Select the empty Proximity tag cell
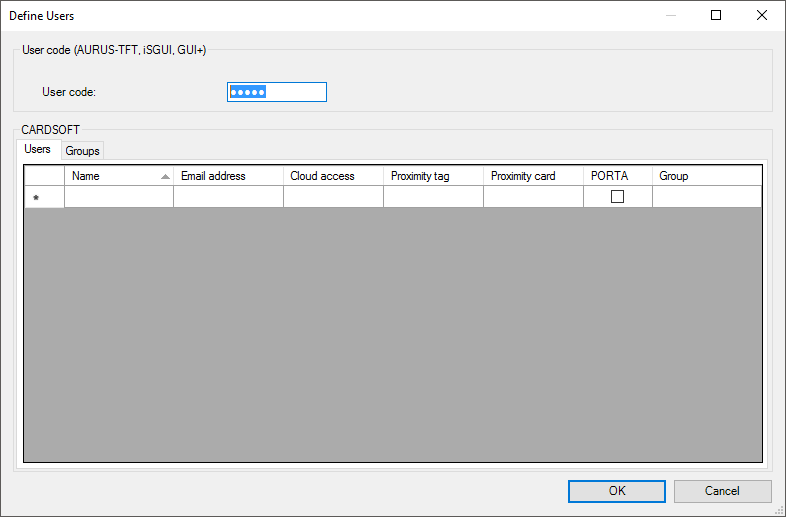Image resolution: width=786 pixels, height=517 pixels. coord(433,198)
